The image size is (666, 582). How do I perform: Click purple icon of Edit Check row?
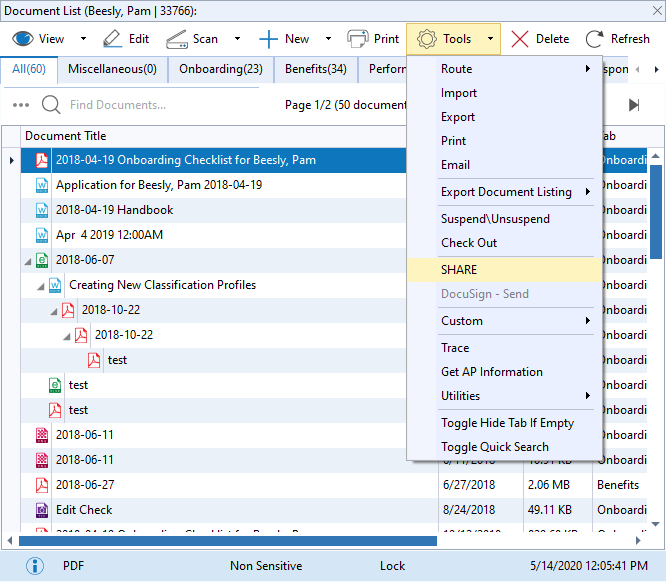pyautogui.click(x=42, y=510)
